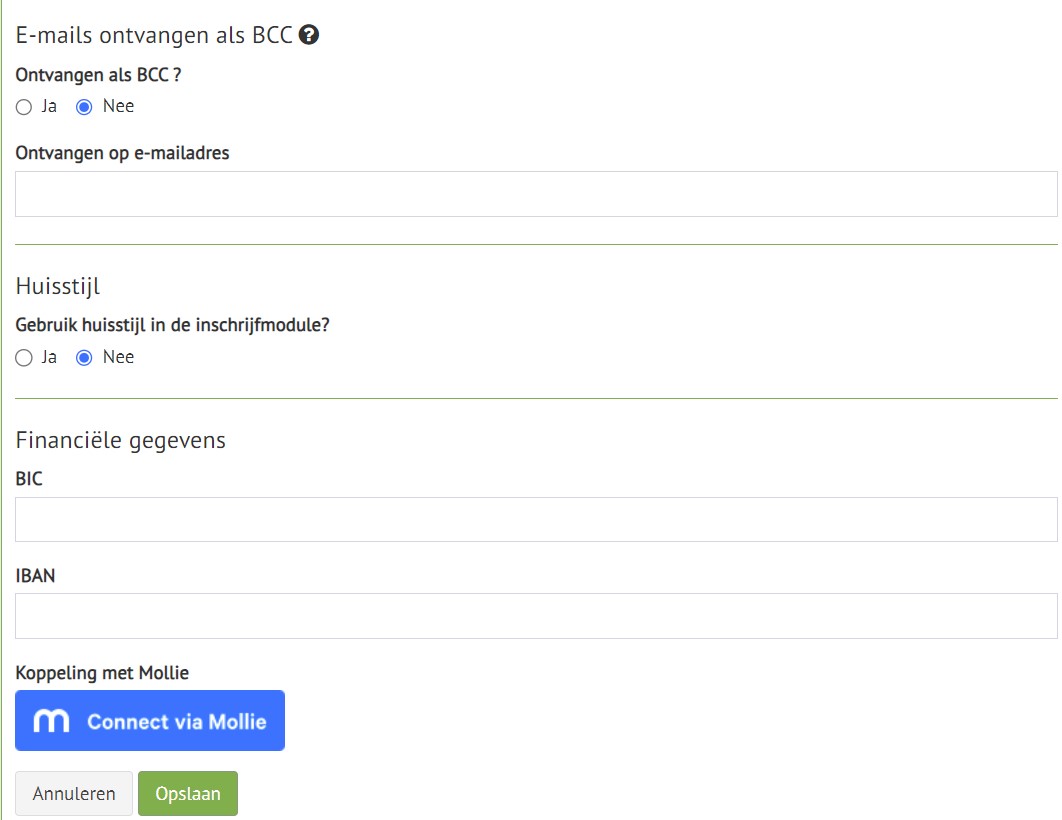Click the 'BIC' field label
The image size is (1062, 820).
[x=29, y=479]
